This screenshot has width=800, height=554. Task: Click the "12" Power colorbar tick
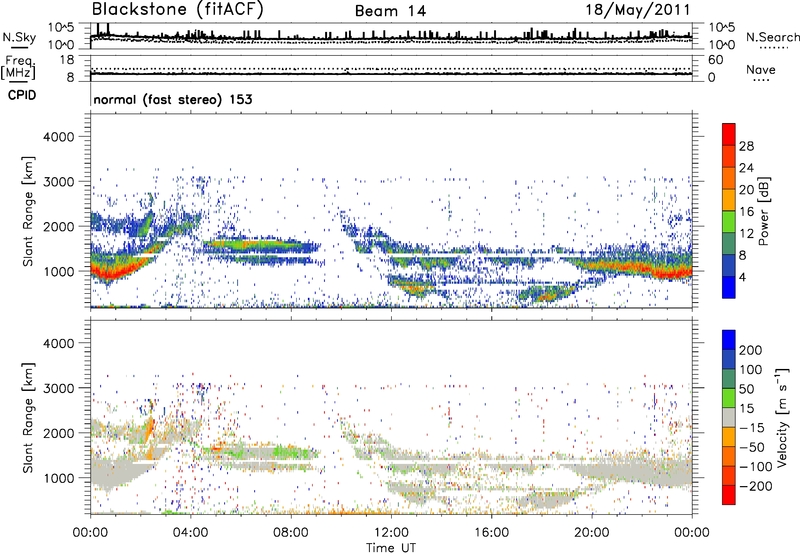tap(746, 234)
